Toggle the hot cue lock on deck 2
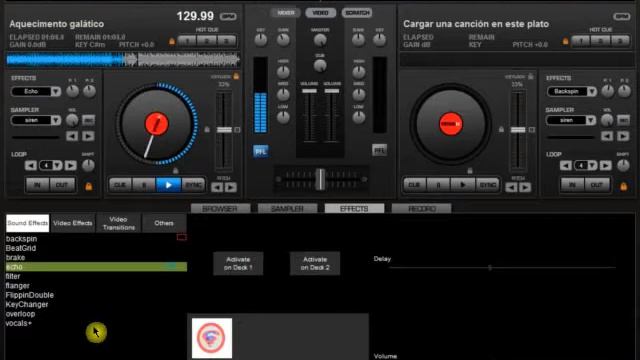Image resolution: width=640 pixels, height=360 pixels. point(566,41)
